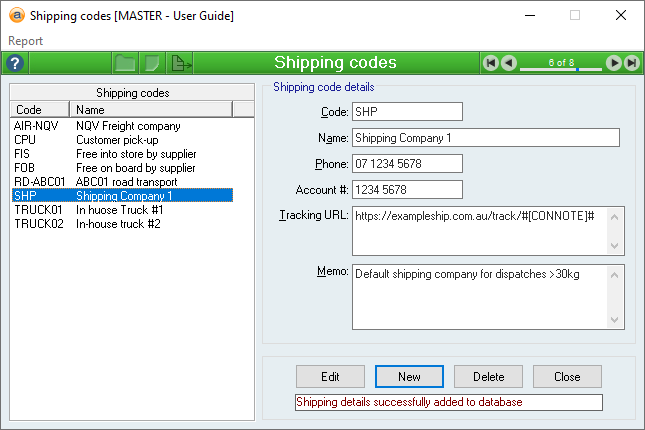Go to the previous shipping code record

pyautogui.click(x=509, y=63)
